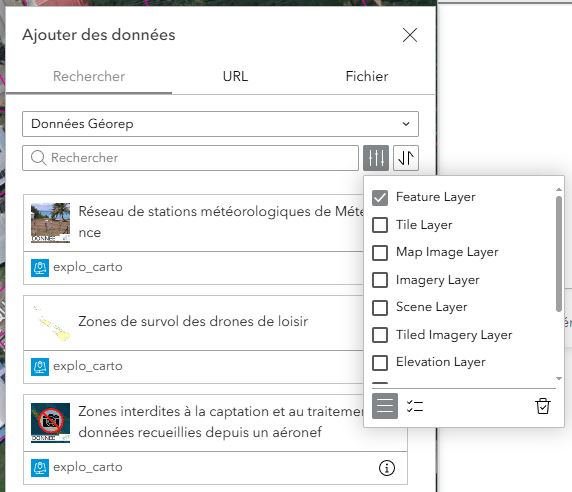Enable the Tile Layer checkbox
572x492 pixels.
(380, 225)
